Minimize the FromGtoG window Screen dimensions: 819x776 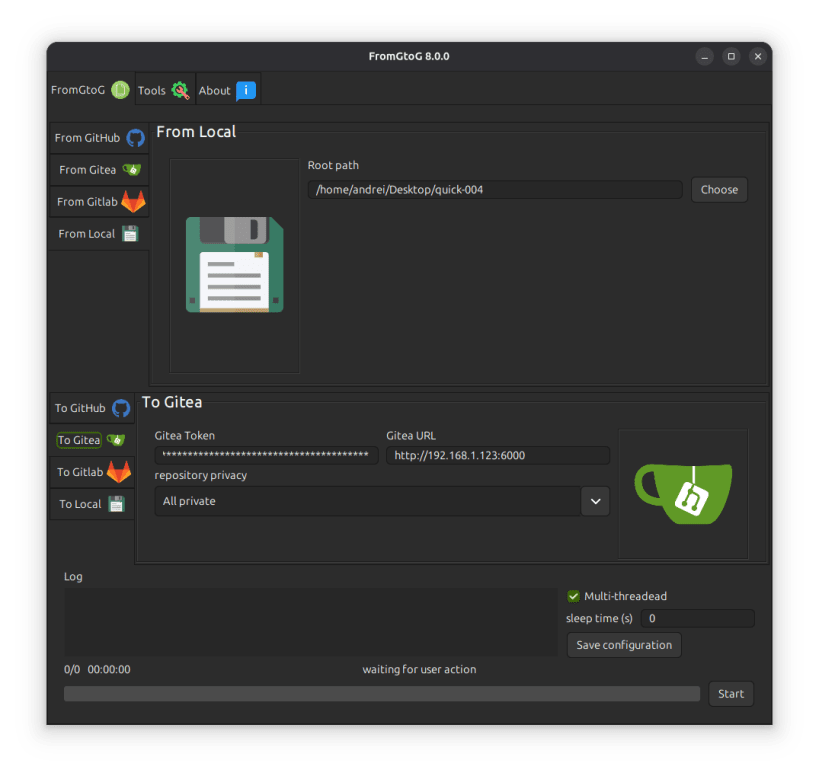[705, 56]
